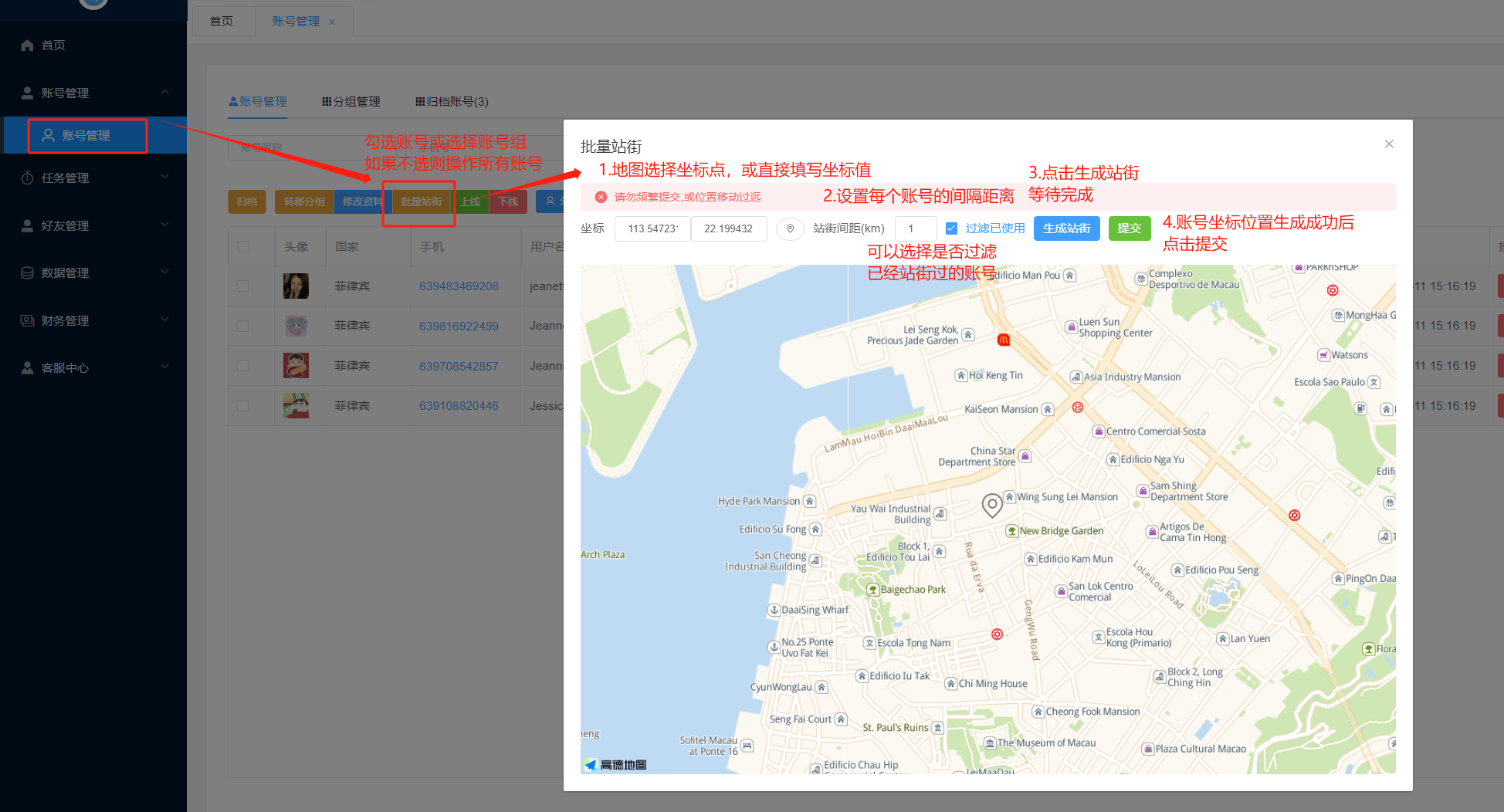The height and width of the screenshot is (812, 1504).
Task: Toggle the 过滤已使用 checkbox
Action: point(952,228)
